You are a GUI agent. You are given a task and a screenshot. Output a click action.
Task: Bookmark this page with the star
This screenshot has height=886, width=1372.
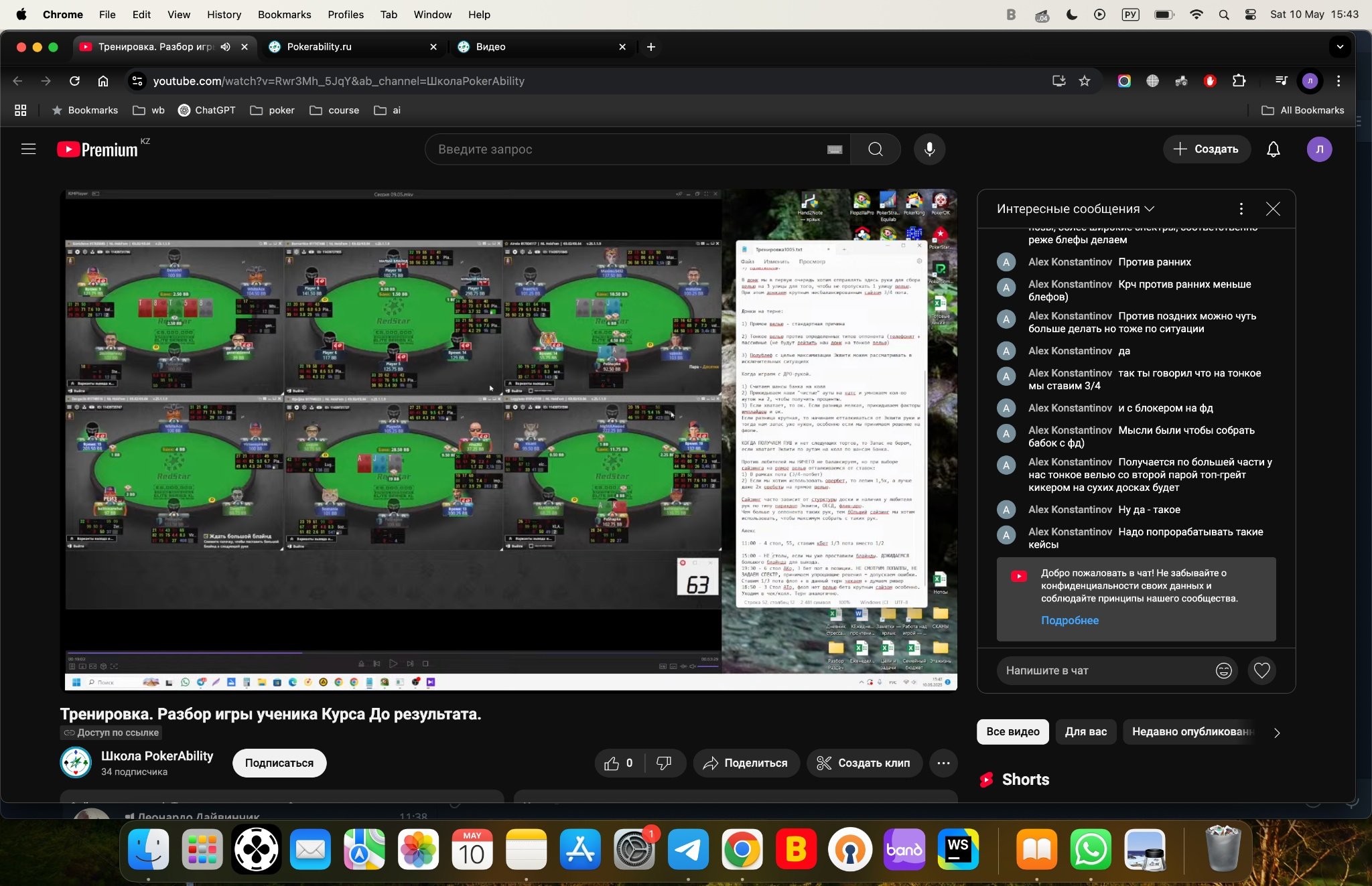coord(1085,81)
